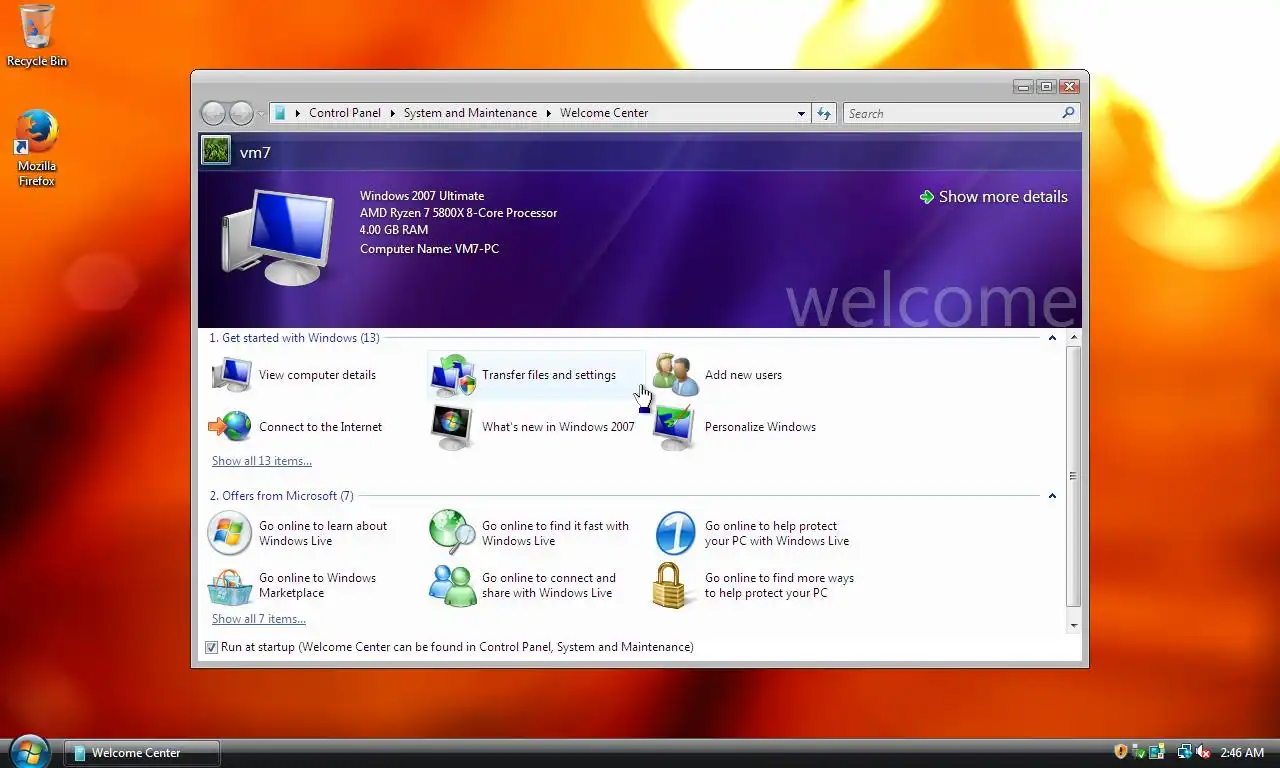The width and height of the screenshot is (1280, 768).
Task: Click the Windows 2007 Ultimate text
Action: [422, 196]
